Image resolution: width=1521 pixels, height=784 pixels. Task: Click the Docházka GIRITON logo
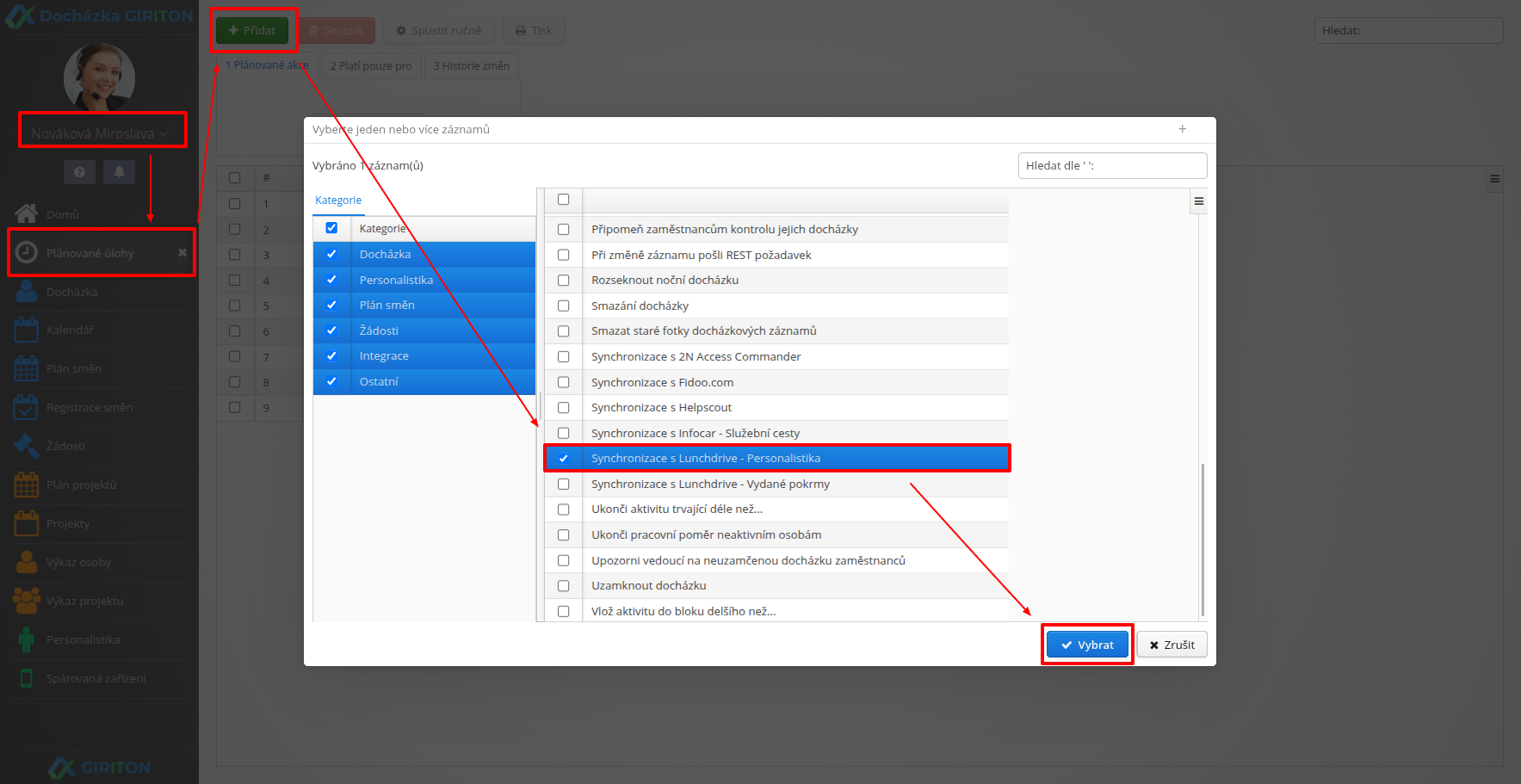99,15
